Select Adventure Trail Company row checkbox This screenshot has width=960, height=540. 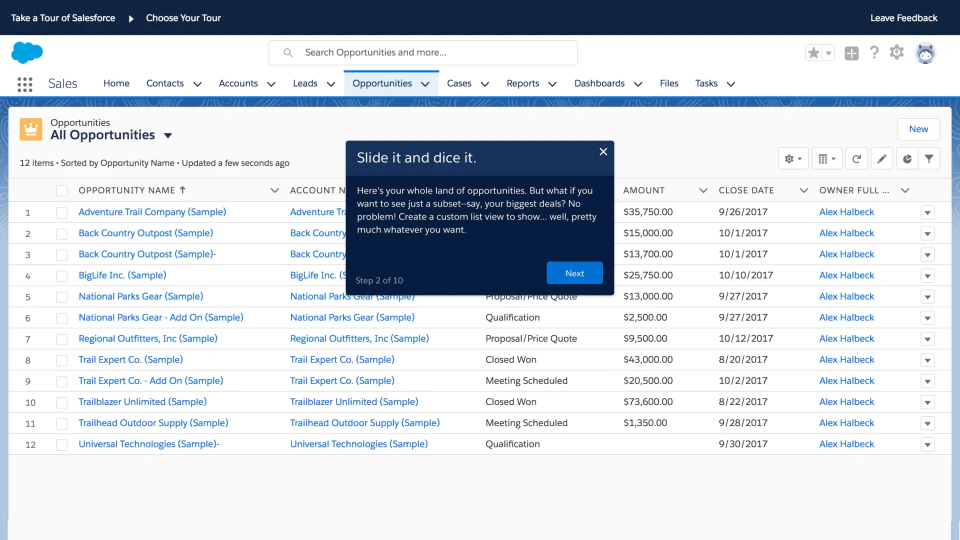tap(62, 212)
